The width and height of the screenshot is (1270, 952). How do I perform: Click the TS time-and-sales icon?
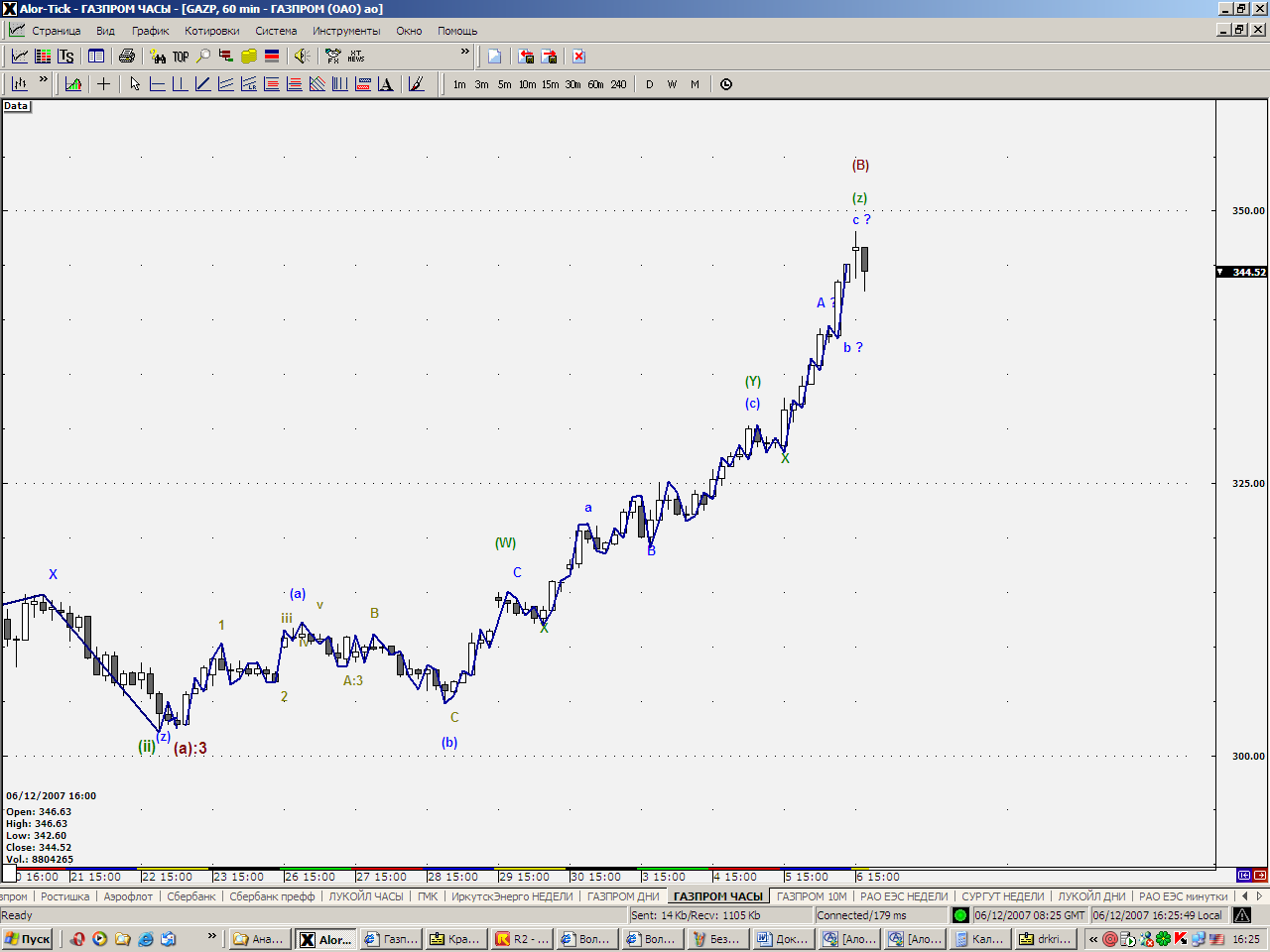(x=65, y=57)
